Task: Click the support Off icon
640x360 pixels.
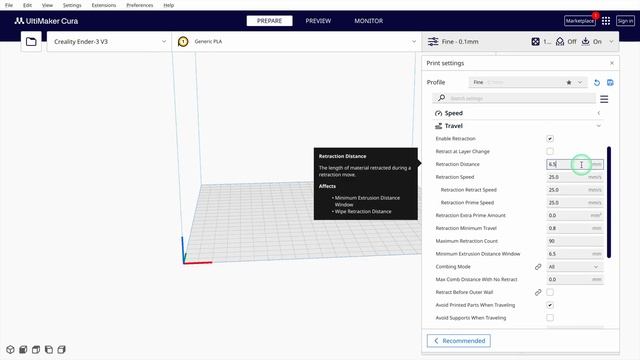Action: click(x=560, y=42)
